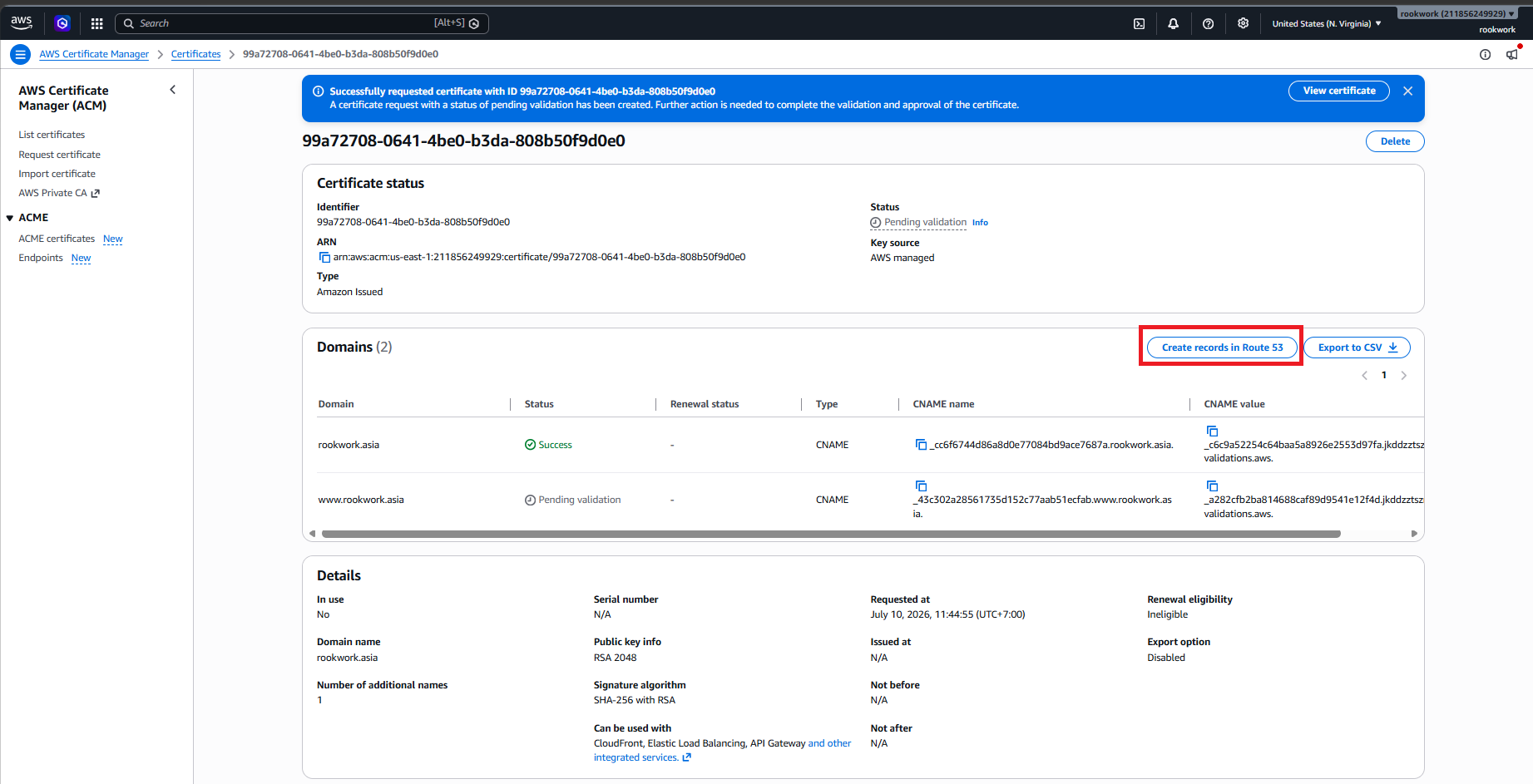Click page number 1 in domains pagination
The height and width of the screenshot is (784, 1533).
1384,376
